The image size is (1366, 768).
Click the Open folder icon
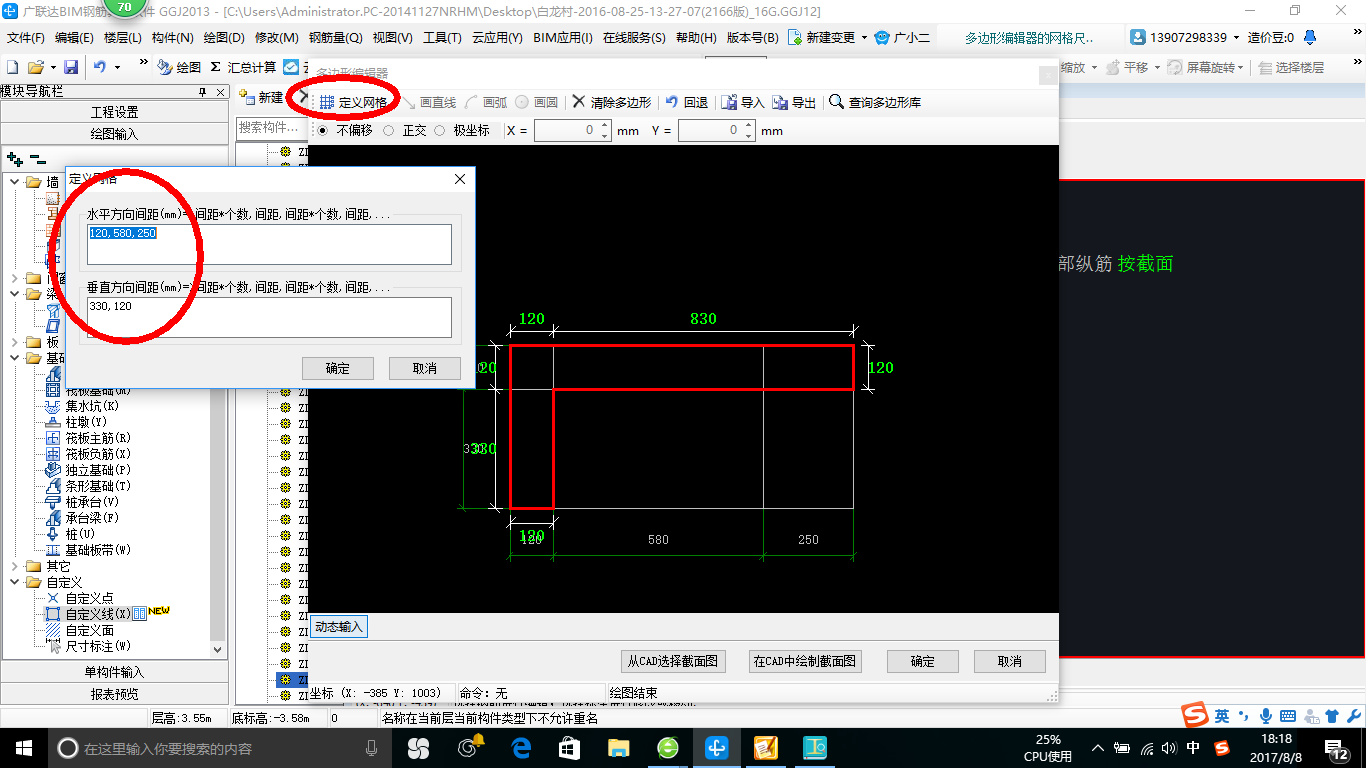pos(35,67)
